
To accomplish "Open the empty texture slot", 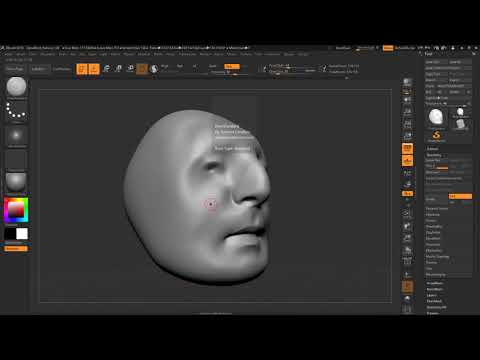I will (x=16, y=160).
